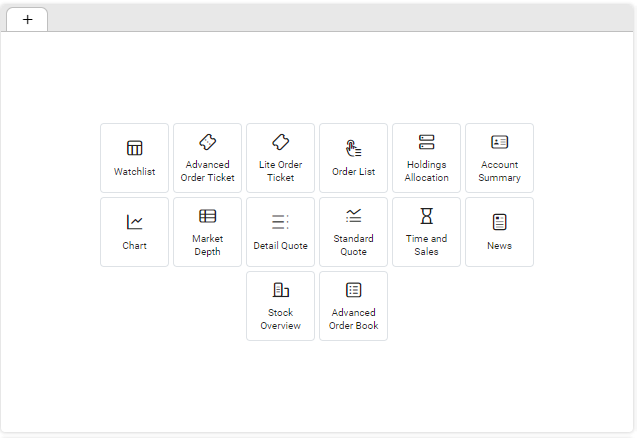Click the Detail Quote text label
The width and height of the screenshot is (637, 438).
pyautogui.click(x=280, y=245)
